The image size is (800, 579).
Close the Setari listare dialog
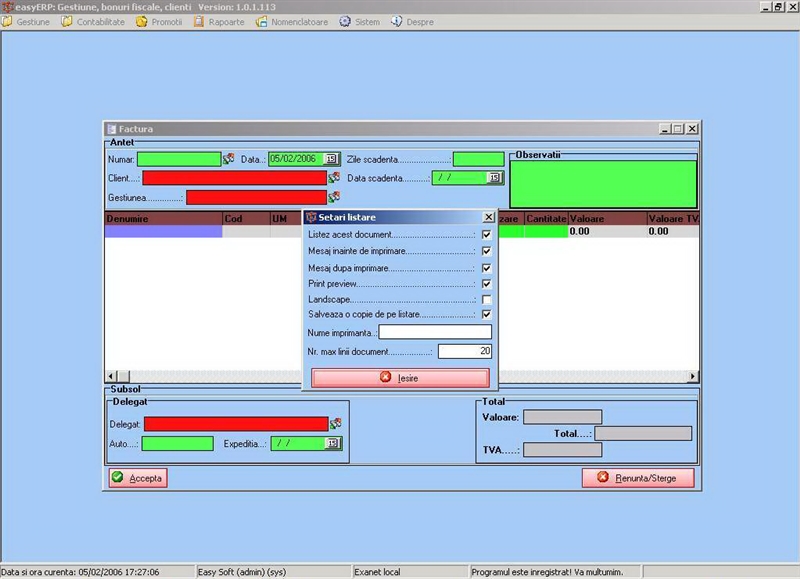pyautogui.click(x=488, y=217)
